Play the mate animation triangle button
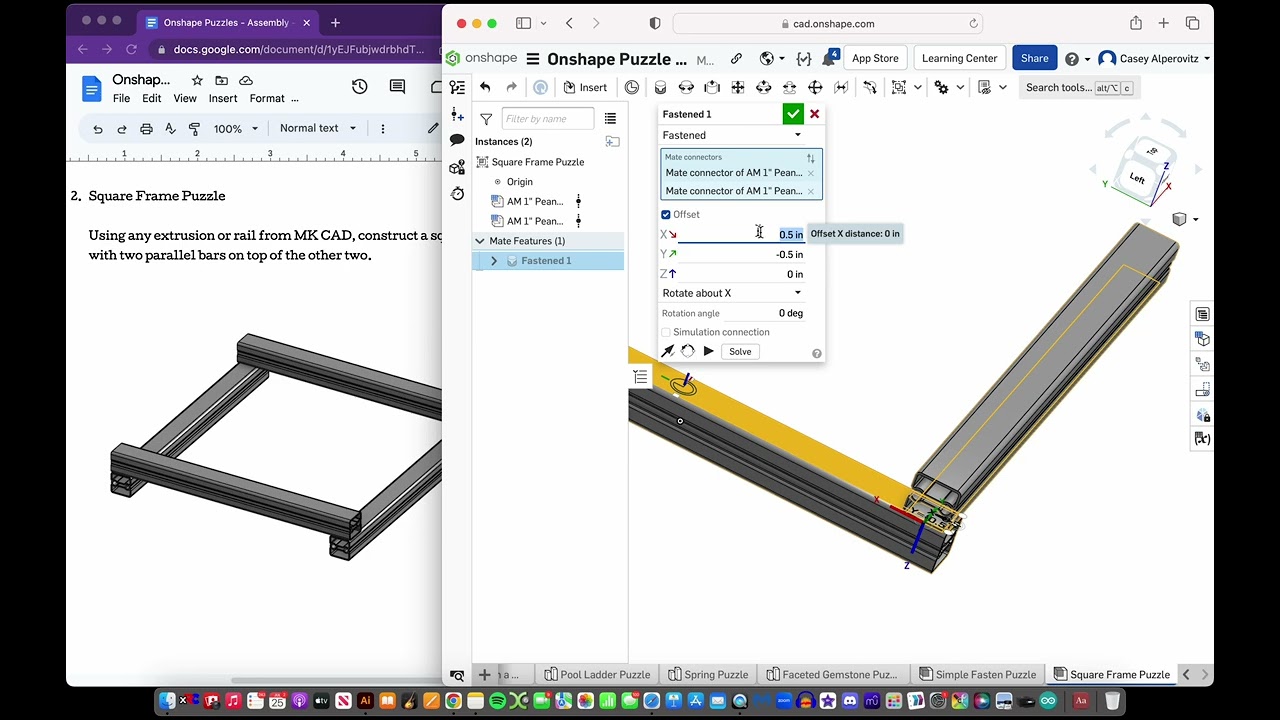The width and height of the screenshot is (1280, 720). click(709, 351)
